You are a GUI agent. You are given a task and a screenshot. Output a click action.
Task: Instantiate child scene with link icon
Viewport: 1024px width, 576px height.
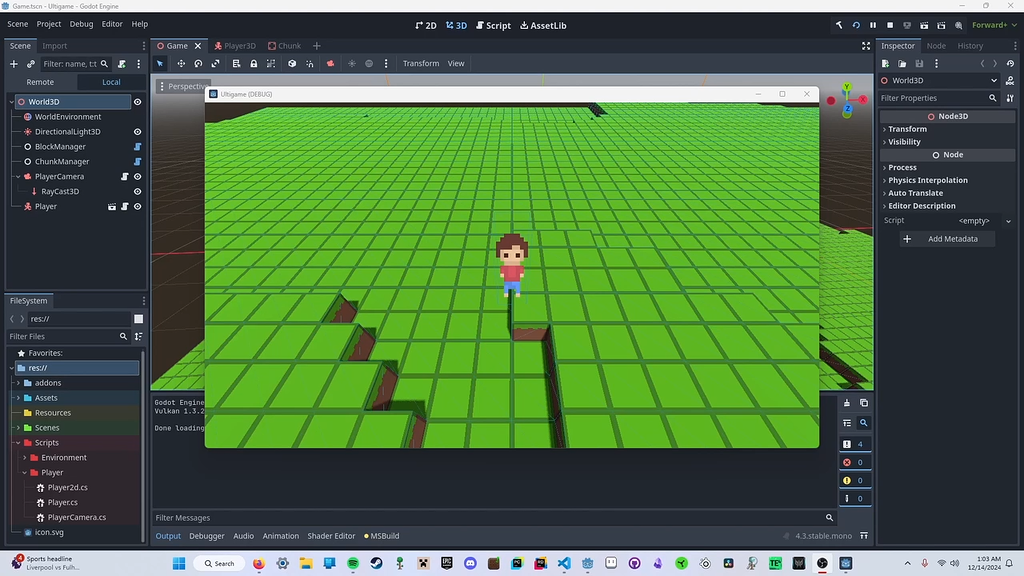(x=31, y=64)
